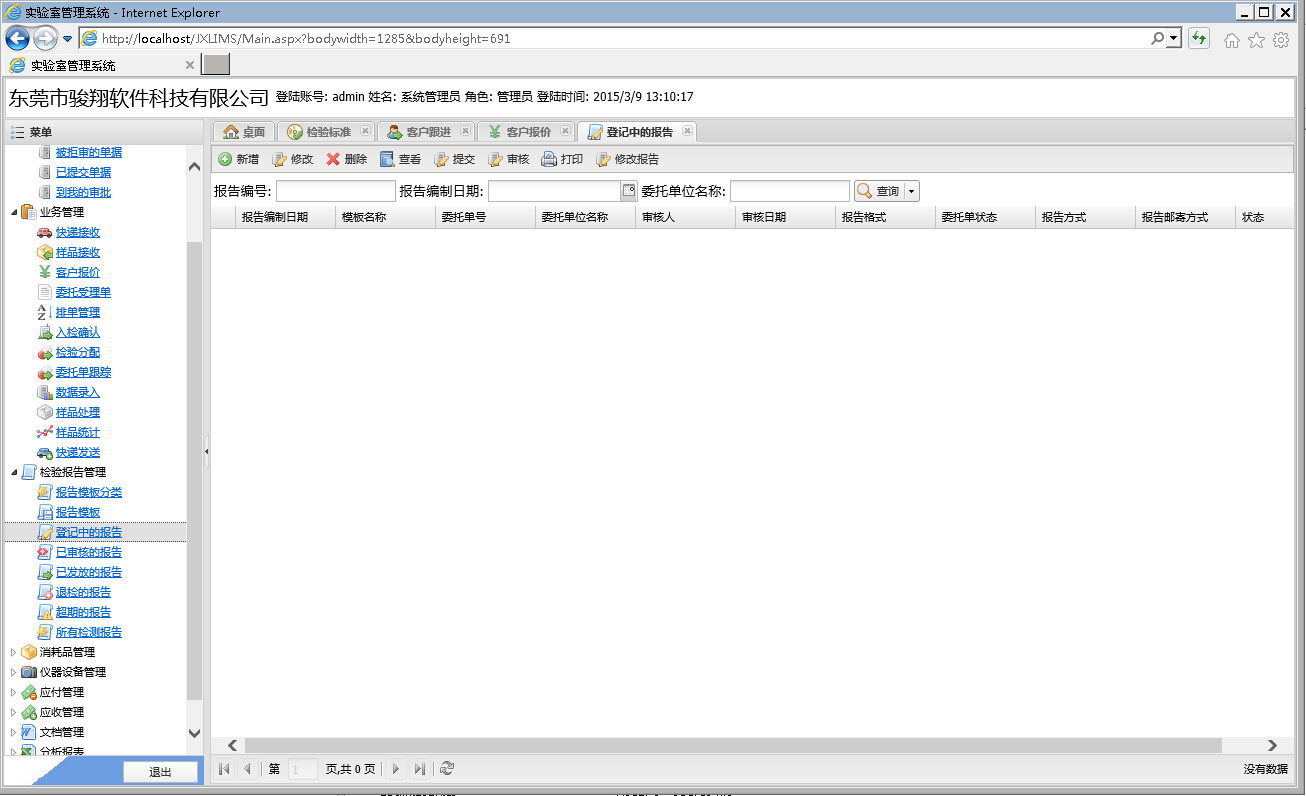Open the 样品接收 sidebar link
The height and width of the screenshot is (796, 1306).
pyautogui.click(x=77, y=252)
